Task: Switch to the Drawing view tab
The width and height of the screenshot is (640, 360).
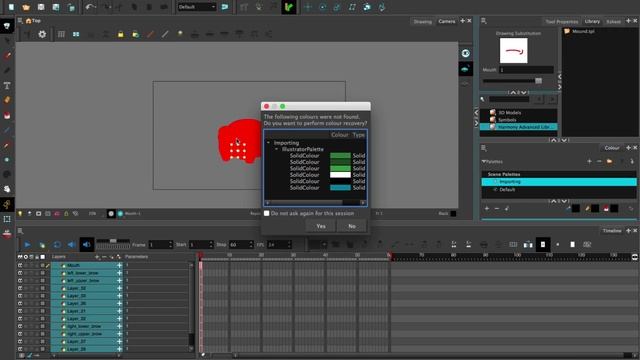Action: (422, 22)
